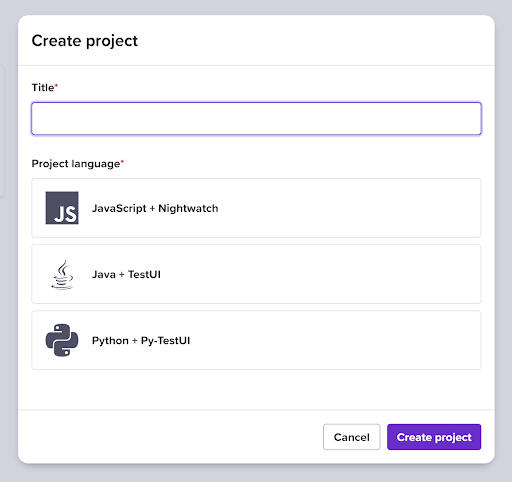Click the Python + Py-TestUI text
The image size is (512, 482).
coord(141,341)
